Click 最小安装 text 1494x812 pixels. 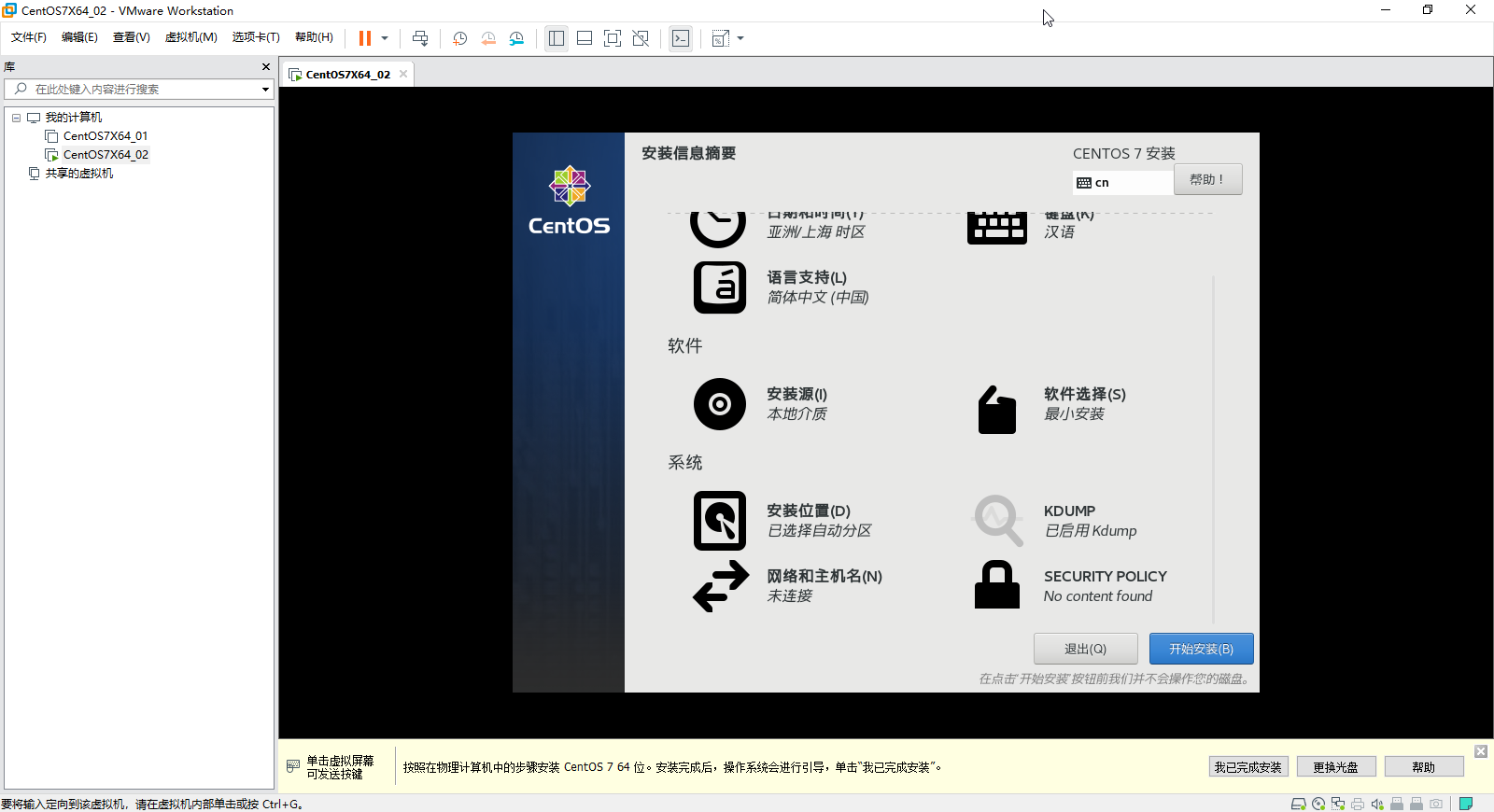point(1074,414)
